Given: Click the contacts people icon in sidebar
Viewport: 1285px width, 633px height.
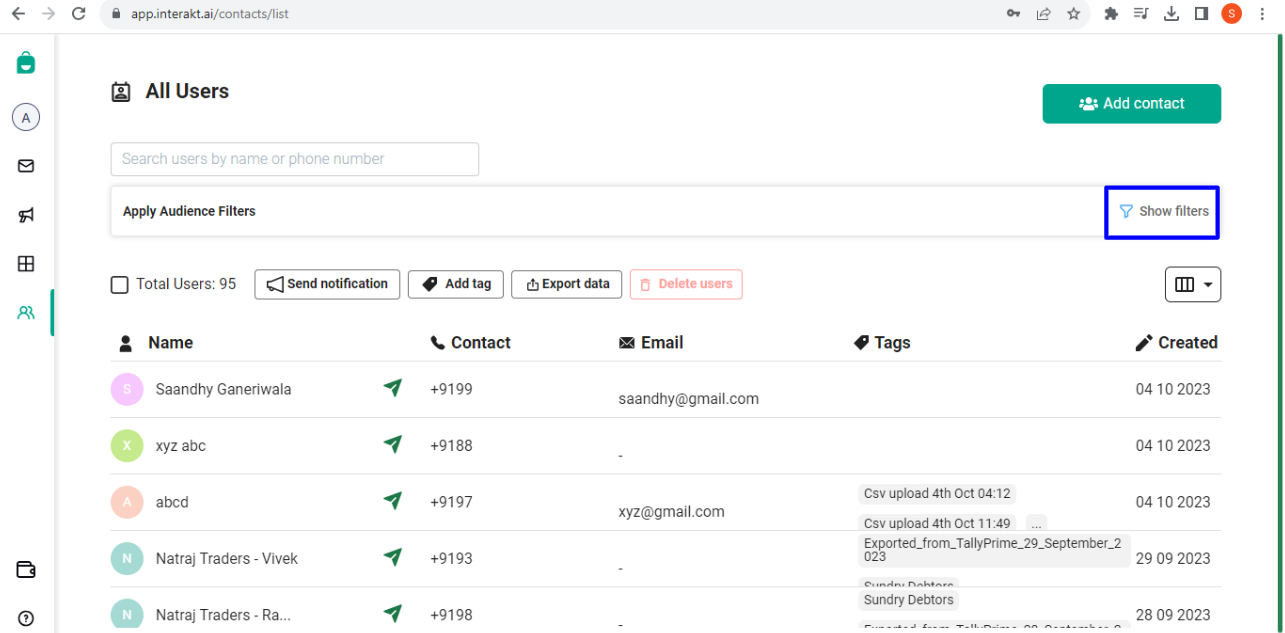Looking at the screenshot, I should [26, 313].
